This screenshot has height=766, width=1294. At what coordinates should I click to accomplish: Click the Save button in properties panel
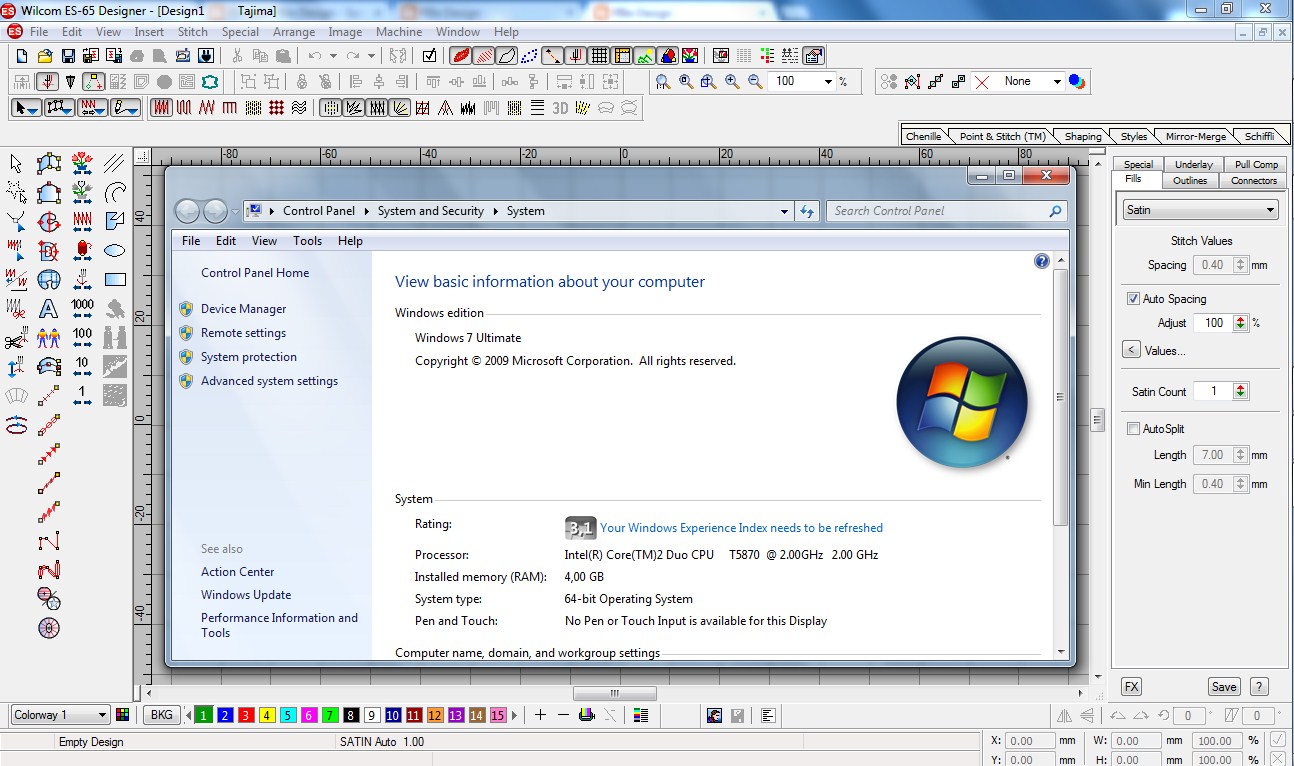pos(1224,687)
